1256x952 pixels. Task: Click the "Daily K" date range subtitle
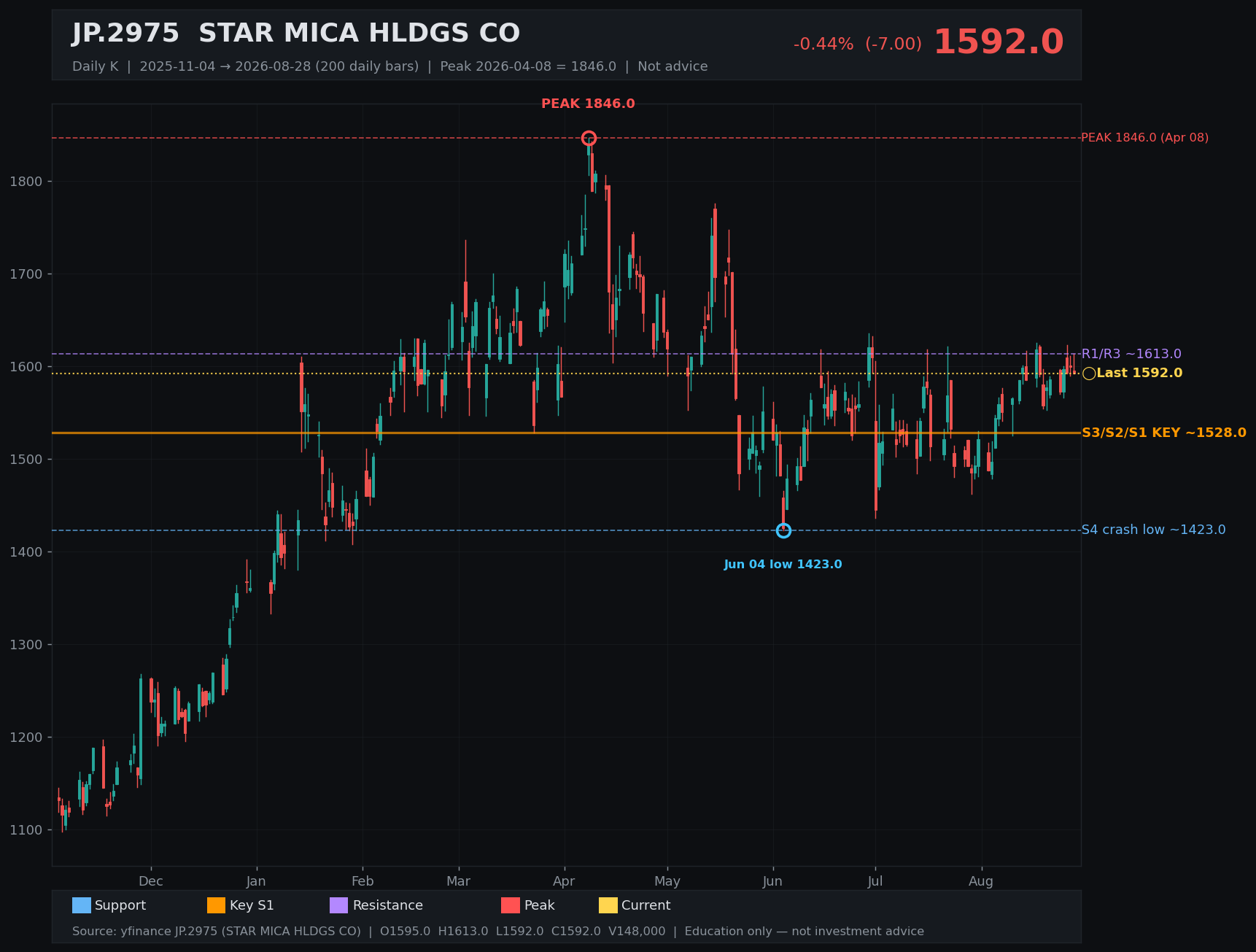(x=390, y=66)
